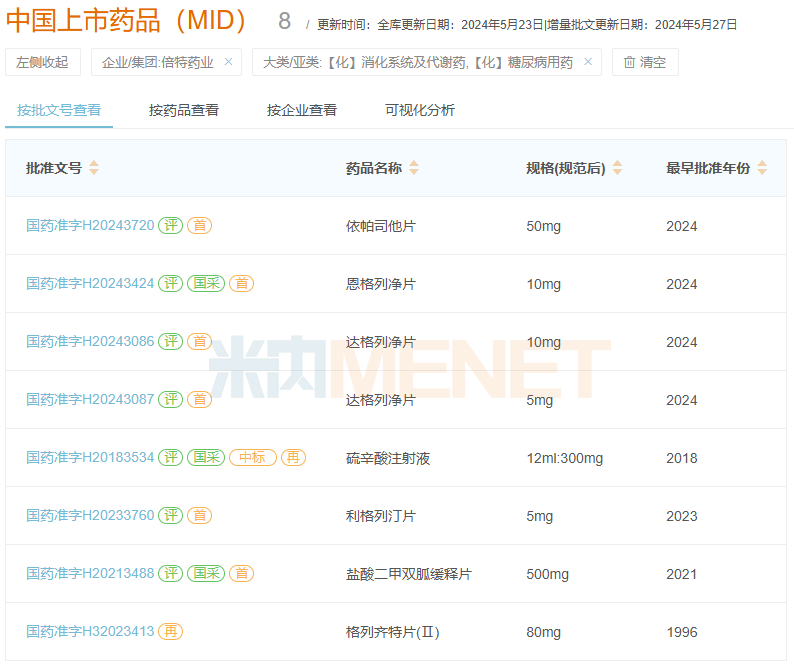Viewport: 794px width, 666px height.
Task: Click 首 badge on H20233760 row
Action: click(x=200, y=516)
